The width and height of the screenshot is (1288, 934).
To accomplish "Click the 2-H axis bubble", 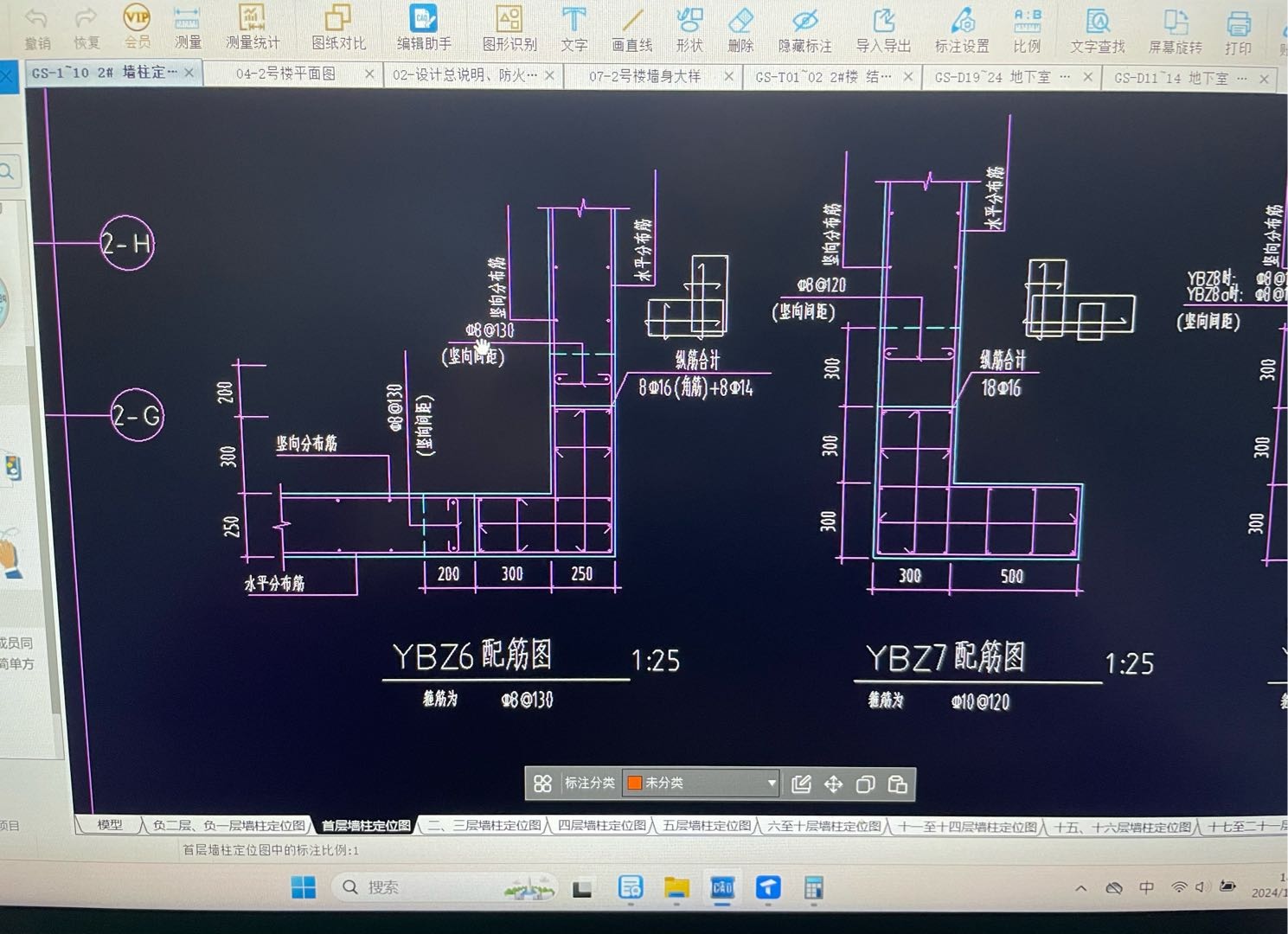I will coord(127,243).
